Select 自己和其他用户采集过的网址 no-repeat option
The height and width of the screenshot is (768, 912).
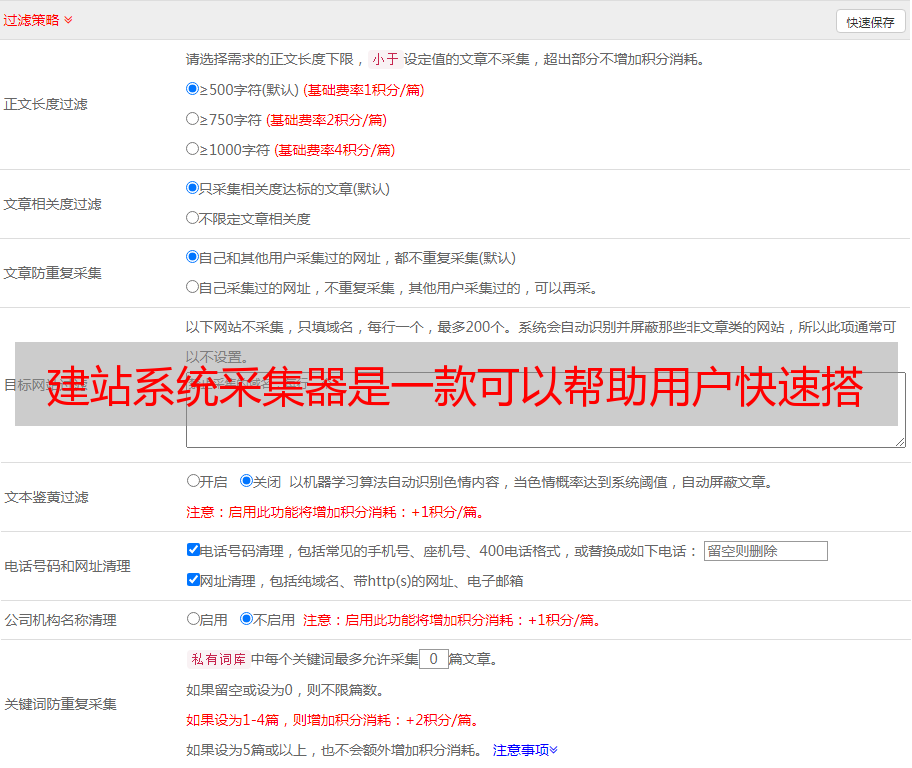(193, 257)
